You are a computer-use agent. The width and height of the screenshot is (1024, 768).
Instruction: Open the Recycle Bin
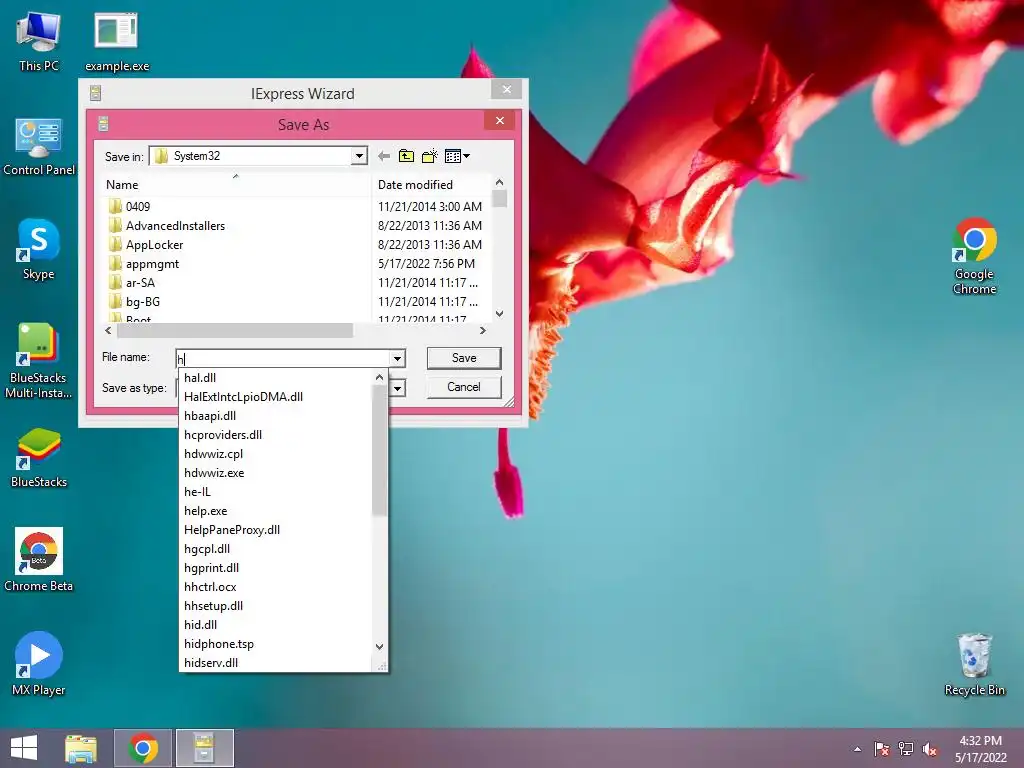974,664
